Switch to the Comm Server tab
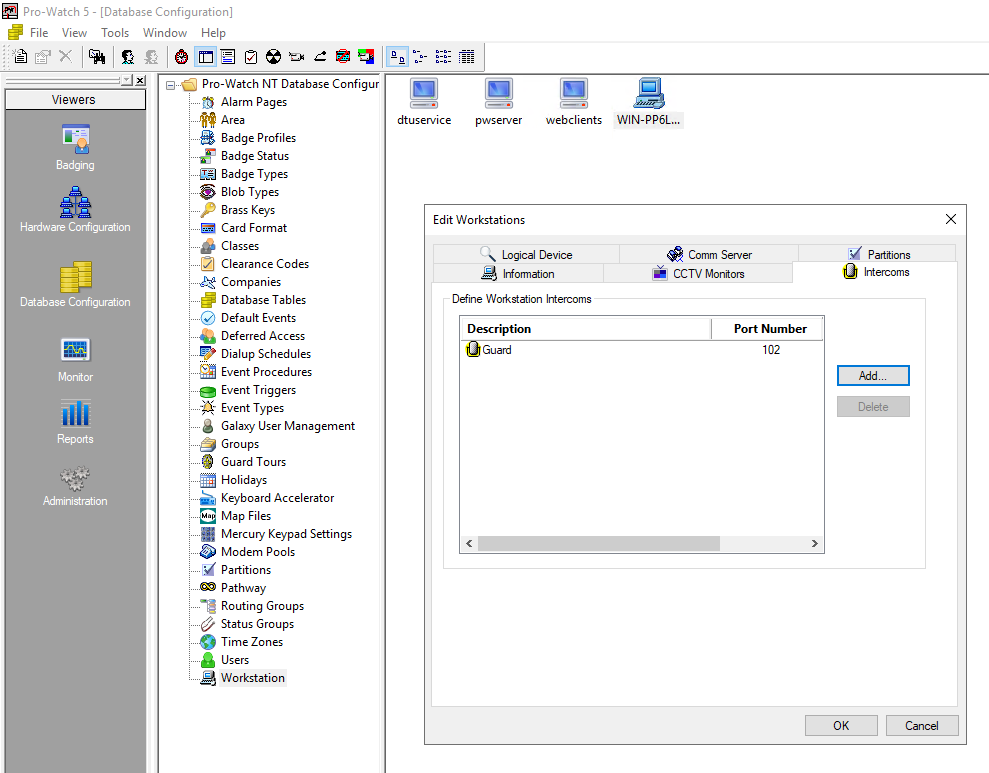This screenshot has height=773, width=989. pos(709,255)
